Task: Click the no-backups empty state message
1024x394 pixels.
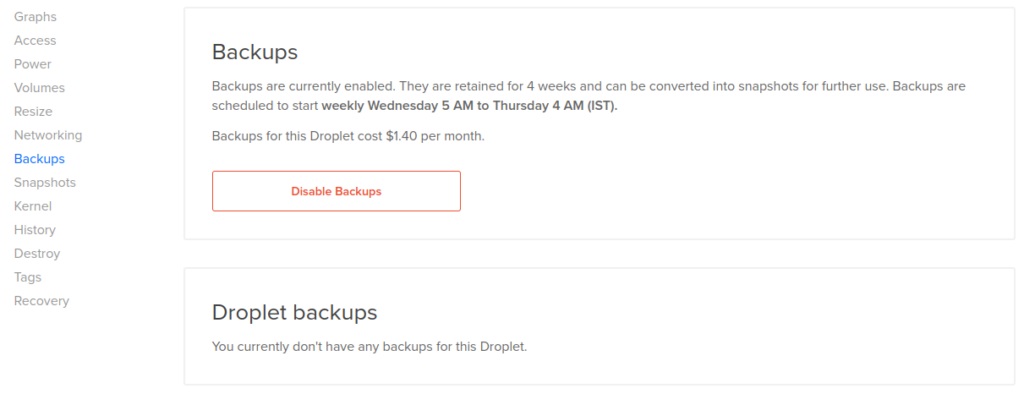Action: coord(369,346)
